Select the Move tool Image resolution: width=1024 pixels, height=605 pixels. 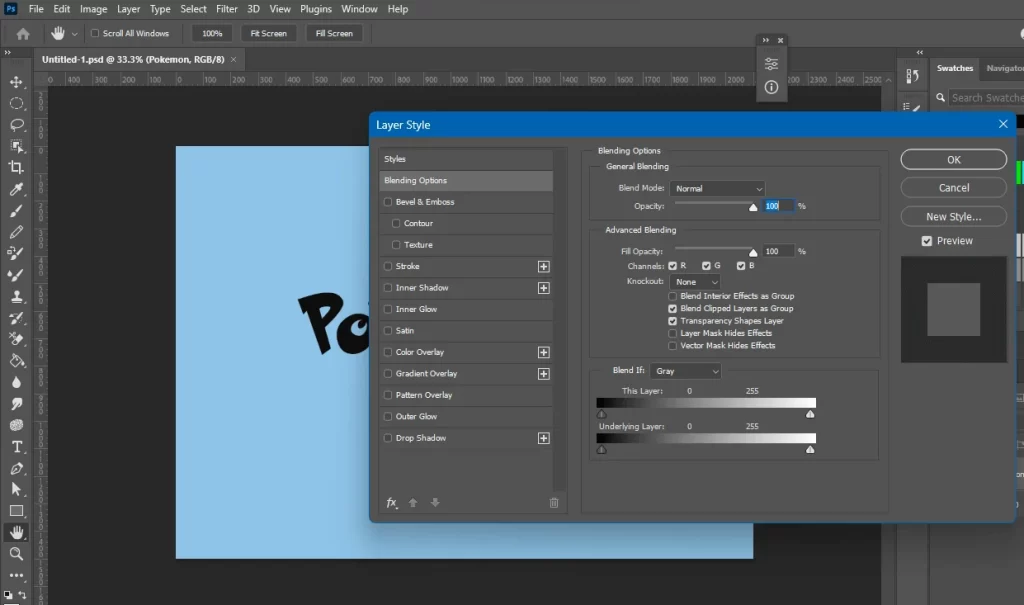pos(14,82)
